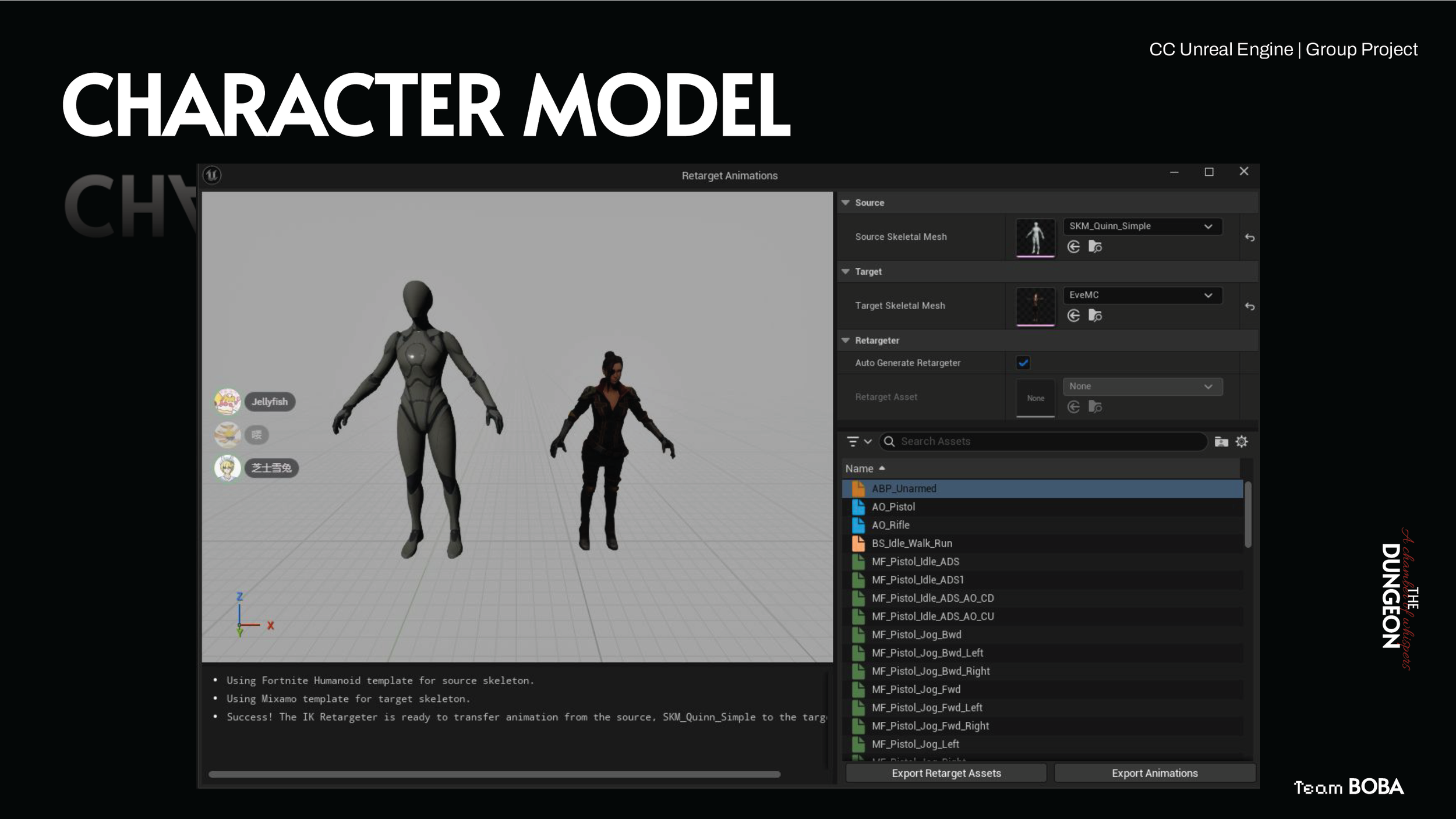Click the log panel horizontal scrollbar
Screen dimensions: 1456x819
[494, 774]
